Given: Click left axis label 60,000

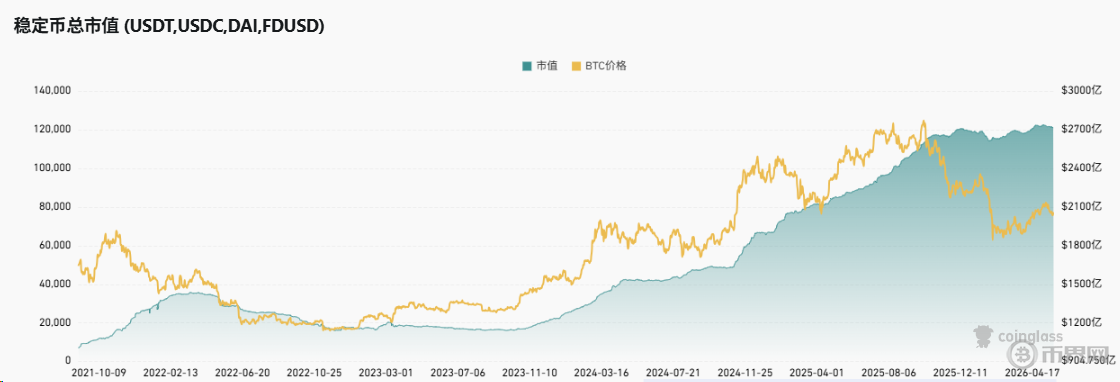Looking at the screenshot, I should click(x=55, y=245).
